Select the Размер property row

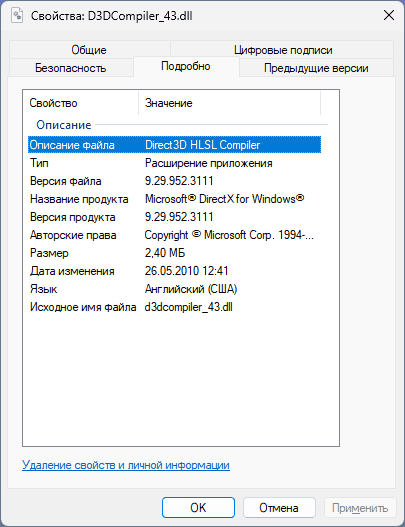click(x=174, y=253)
